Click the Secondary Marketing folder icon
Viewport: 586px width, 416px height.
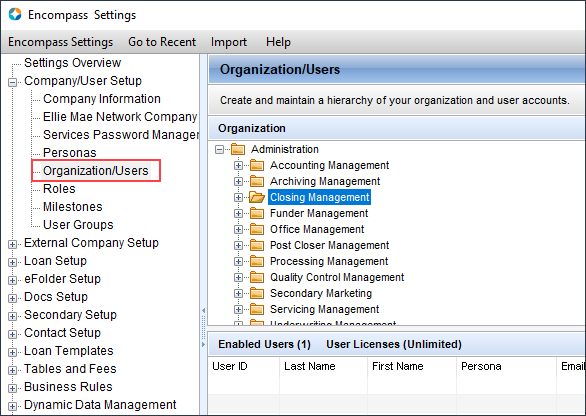coord(257,293)
